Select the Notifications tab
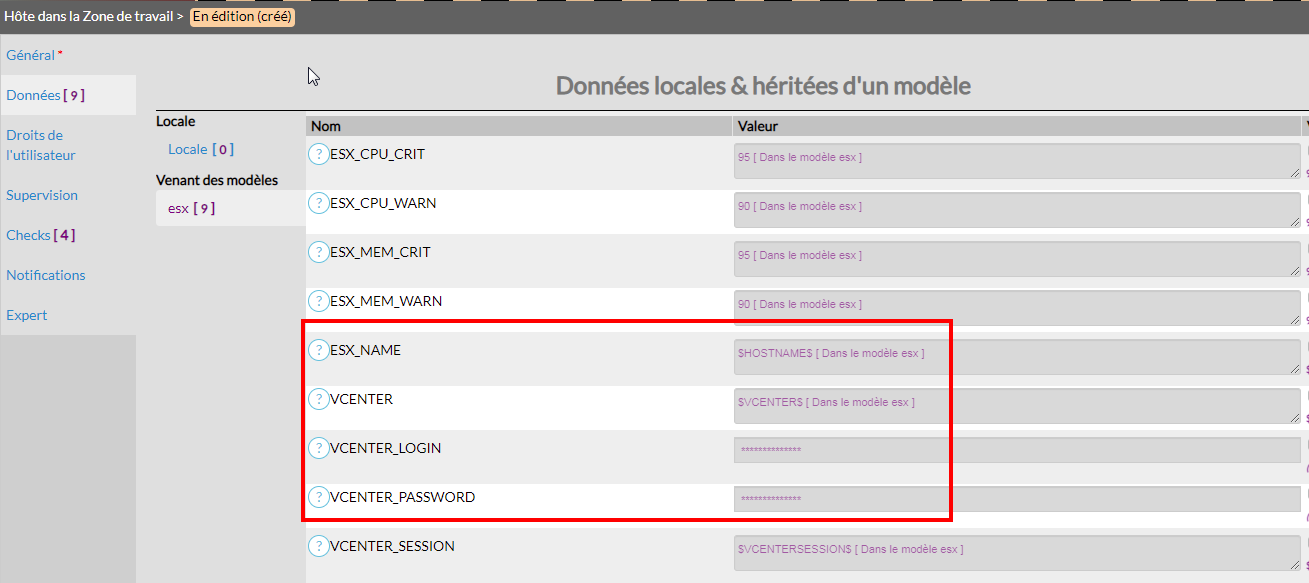Image resolution: width=1309 pixels, height=583 pixels. click(x=46, y=275)
